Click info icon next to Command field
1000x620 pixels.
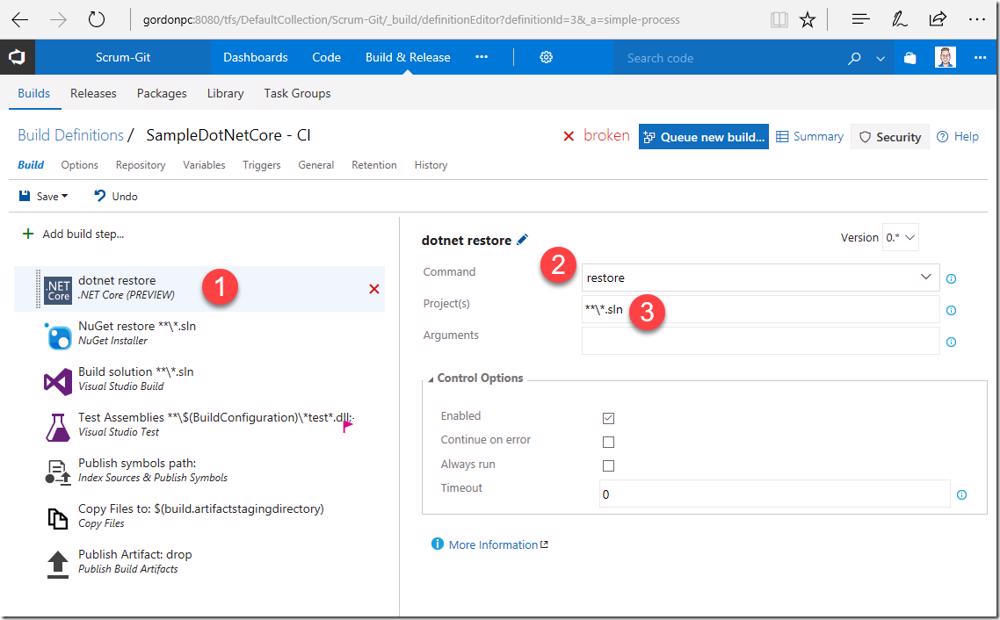[951, 279]
